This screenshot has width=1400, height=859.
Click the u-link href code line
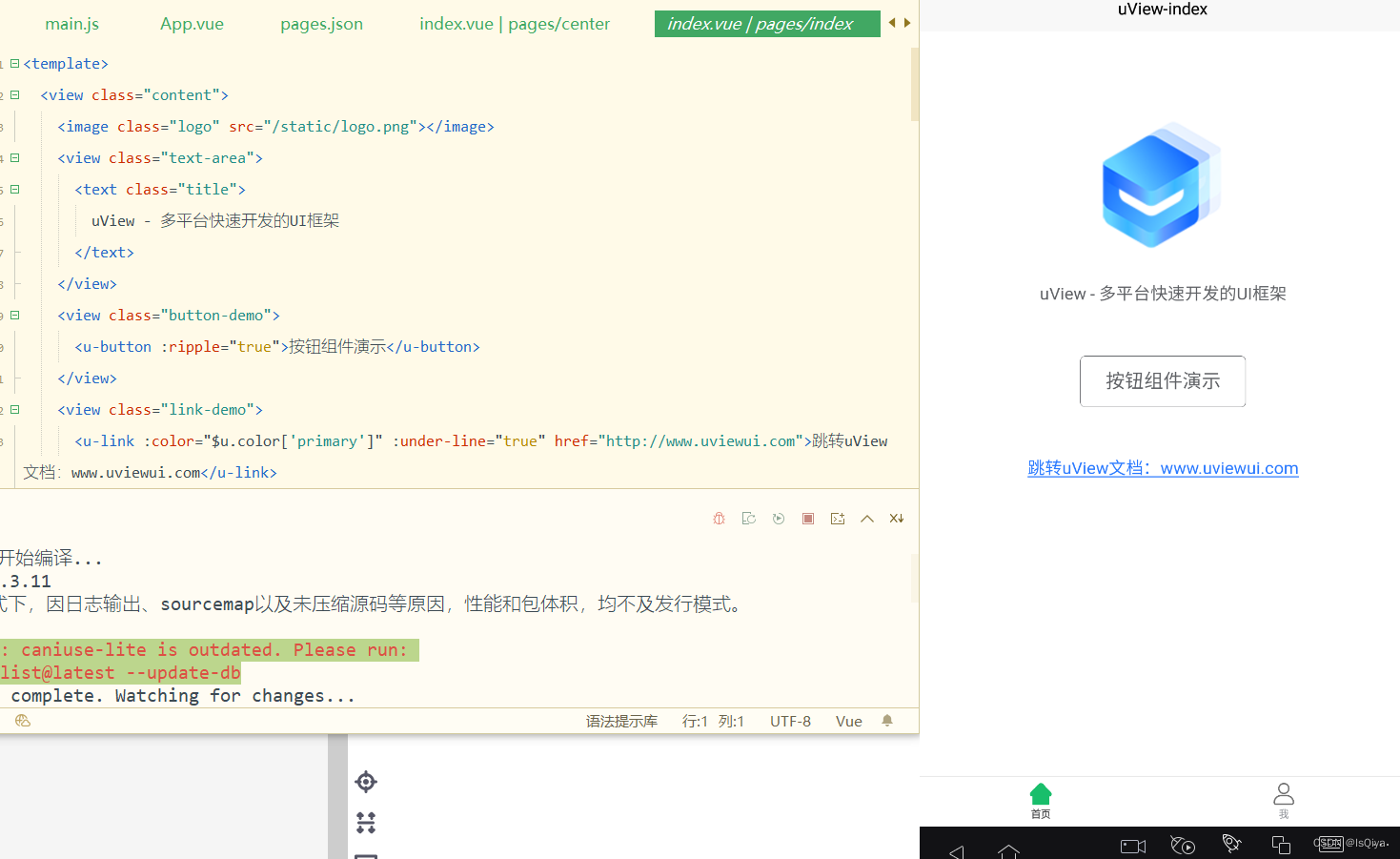pos(481,441)
